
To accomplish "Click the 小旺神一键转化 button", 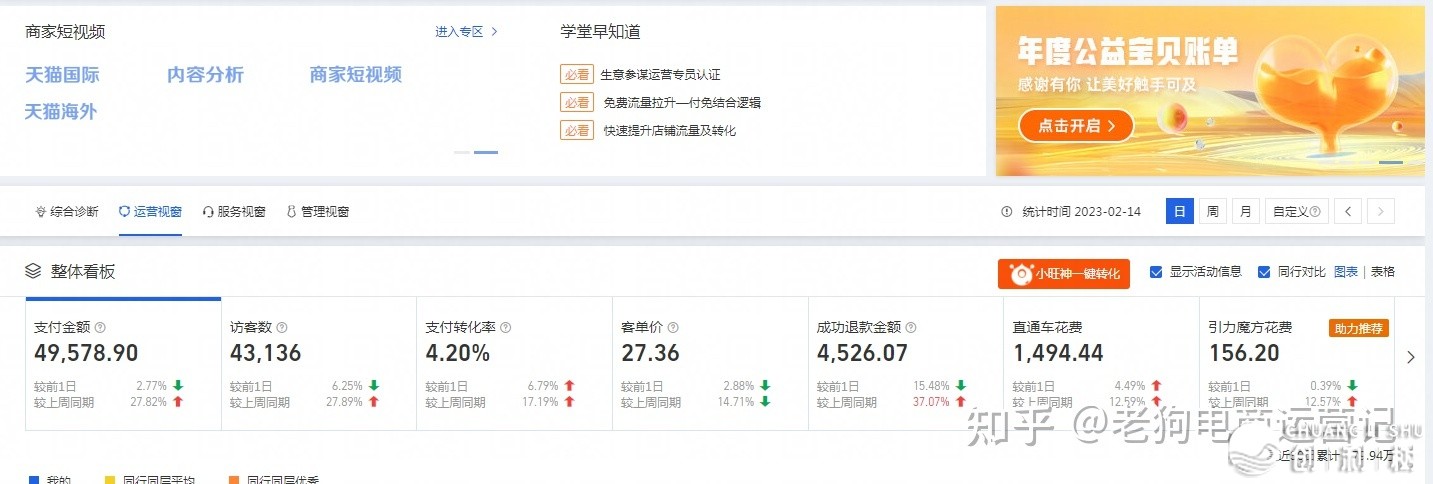I will click(x=1063, y=274).
